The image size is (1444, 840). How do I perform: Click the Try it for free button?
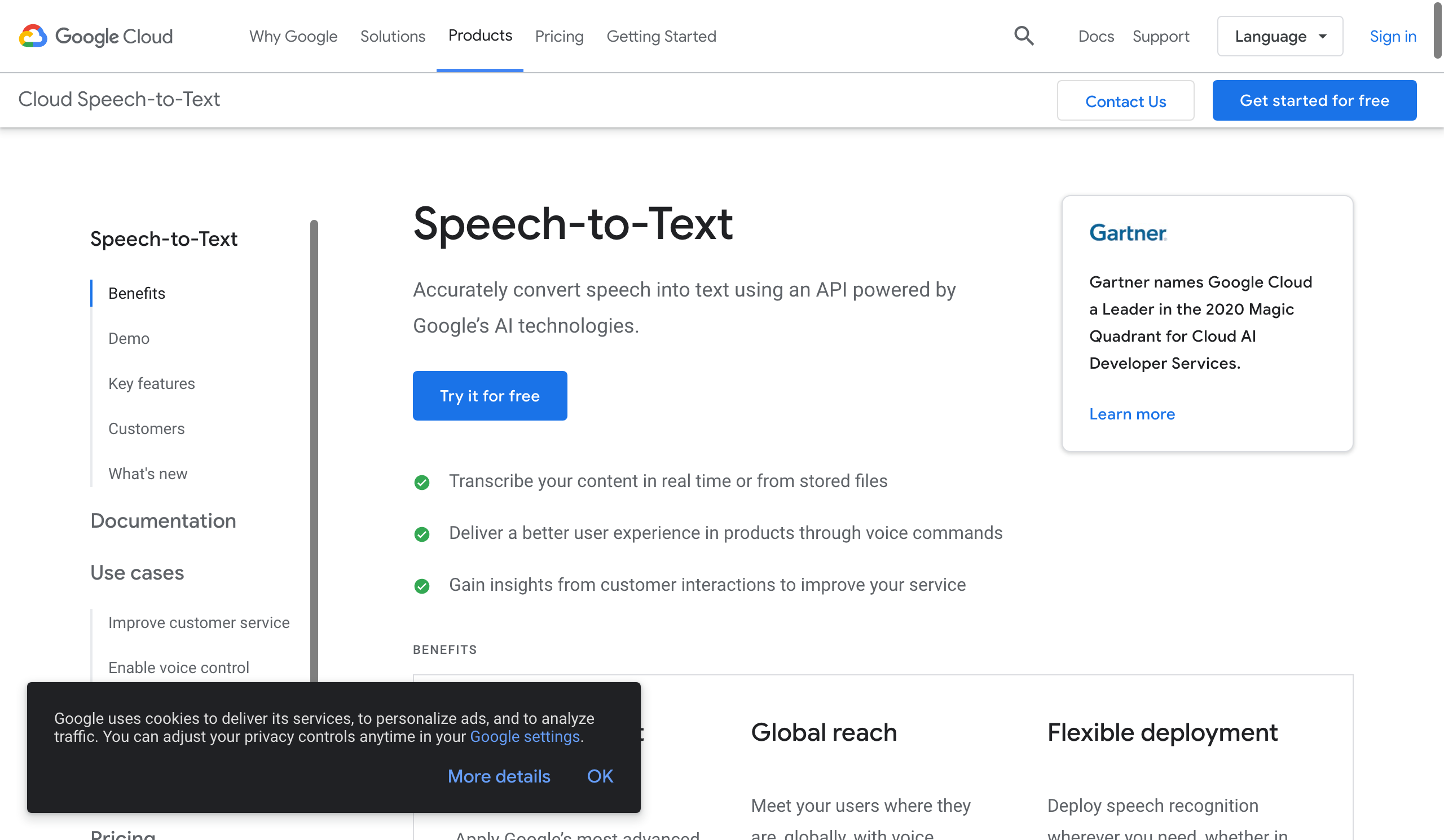click(490, 396)
